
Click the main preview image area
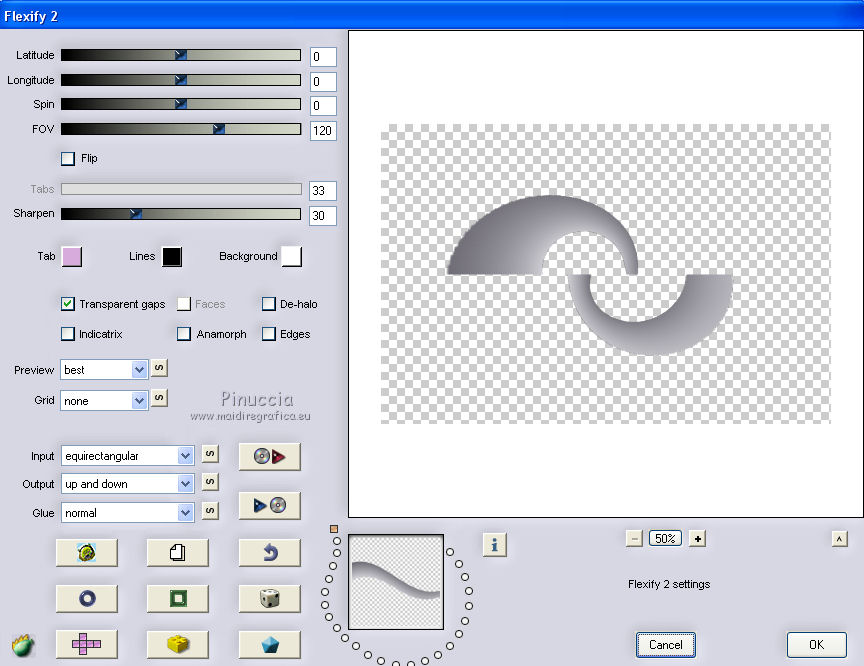pyautogui.click(x=606, y=274)
